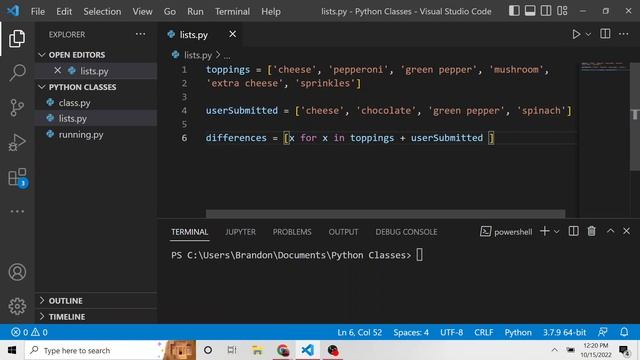Click Ln 6, Col 52 status item
640x360 pixels.
tap(360, 332)
